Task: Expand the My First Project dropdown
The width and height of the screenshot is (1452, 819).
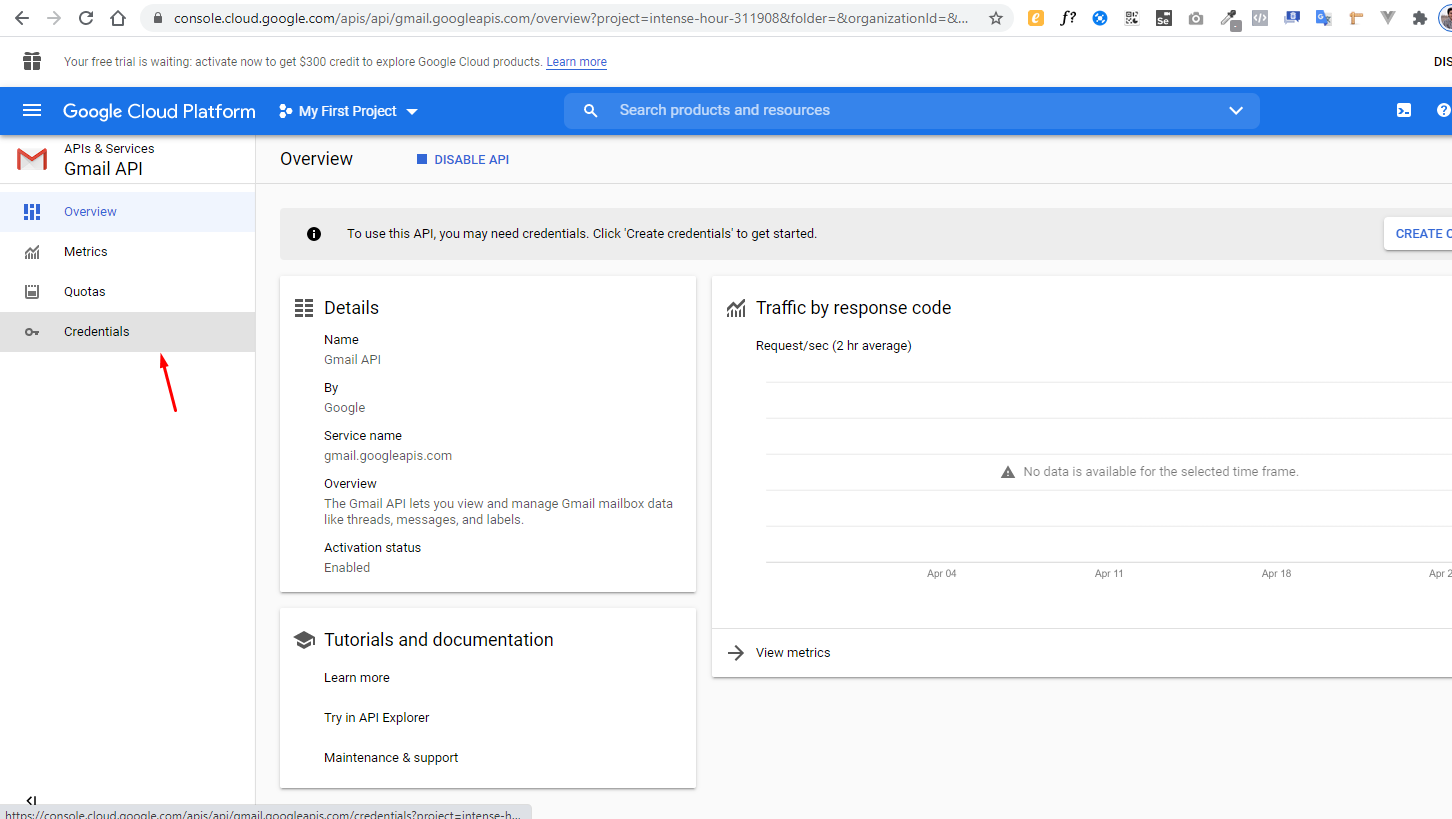Action: point(347,111)
